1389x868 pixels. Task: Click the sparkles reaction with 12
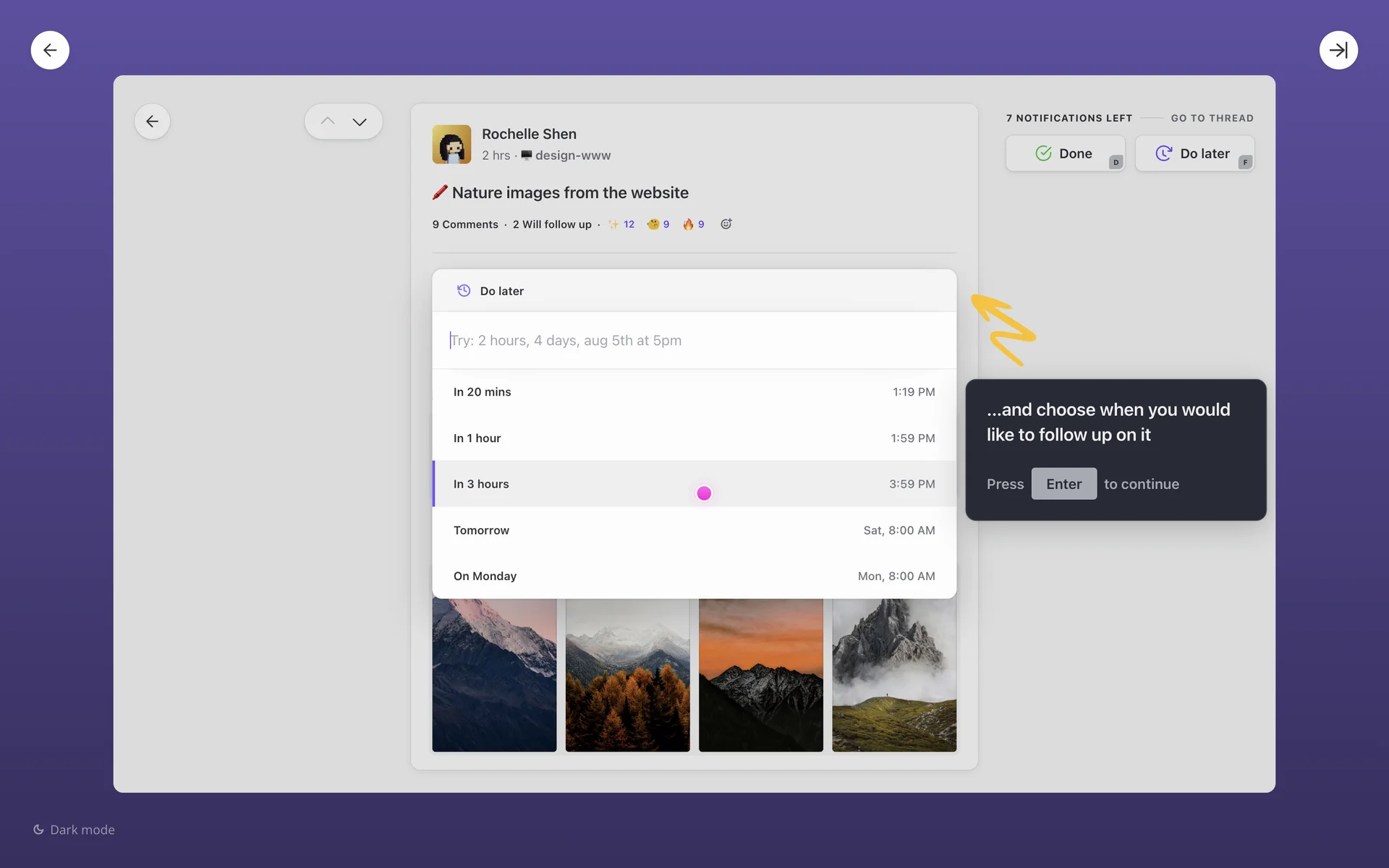pos(621,224)
